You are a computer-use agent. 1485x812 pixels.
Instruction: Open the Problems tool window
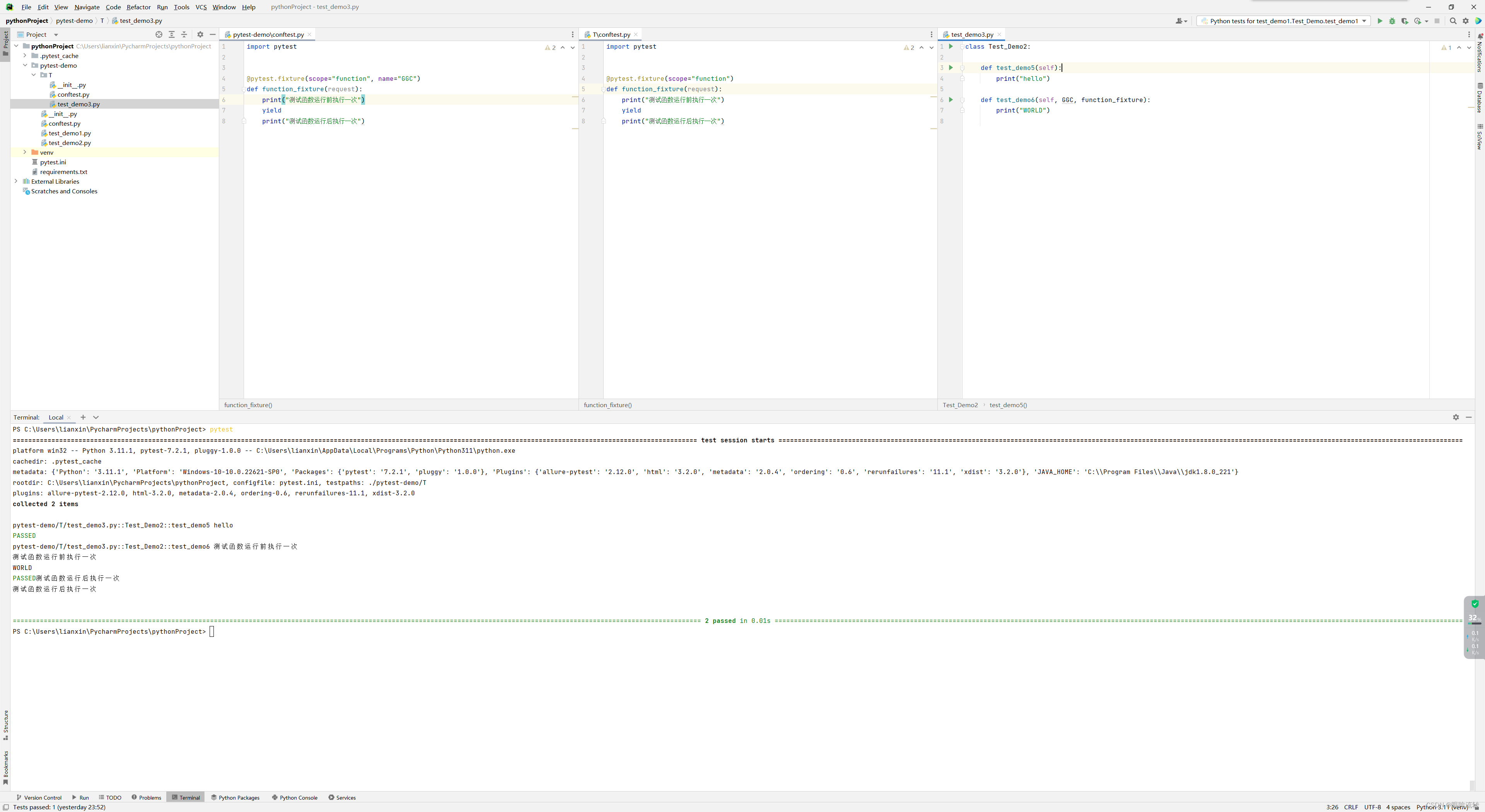(x=147, y=798)
